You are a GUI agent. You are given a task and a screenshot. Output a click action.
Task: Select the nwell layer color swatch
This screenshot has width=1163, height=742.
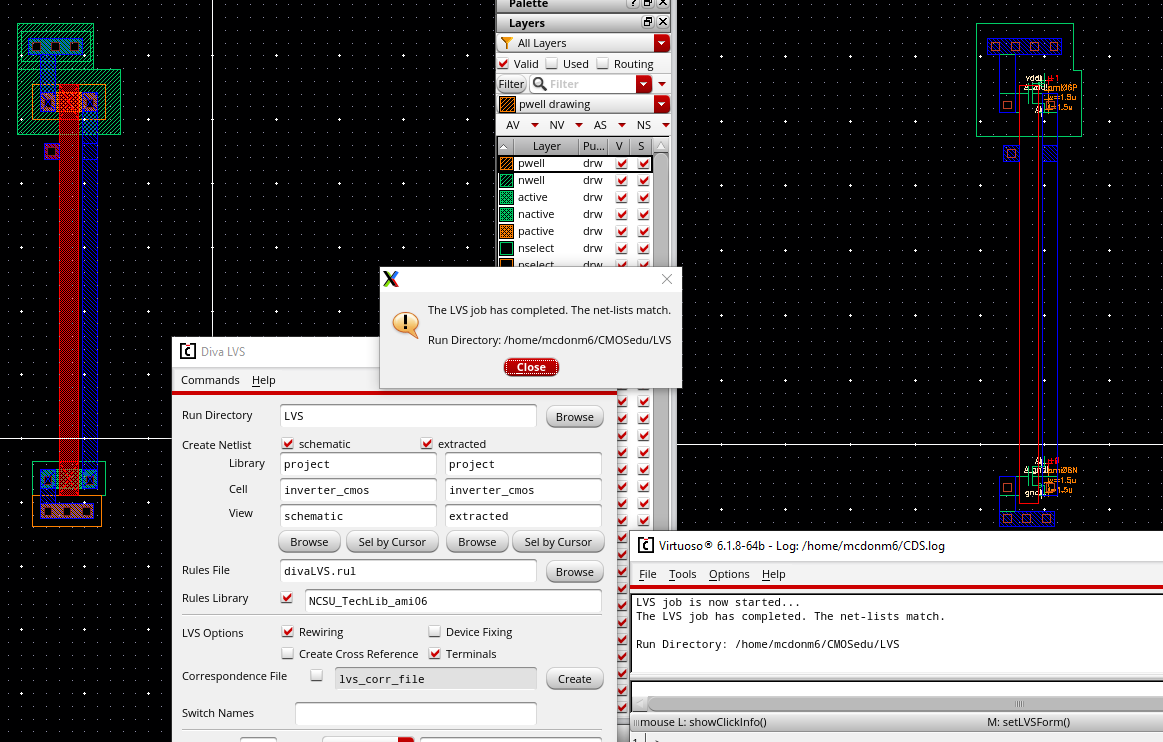(x=507, y=180)
